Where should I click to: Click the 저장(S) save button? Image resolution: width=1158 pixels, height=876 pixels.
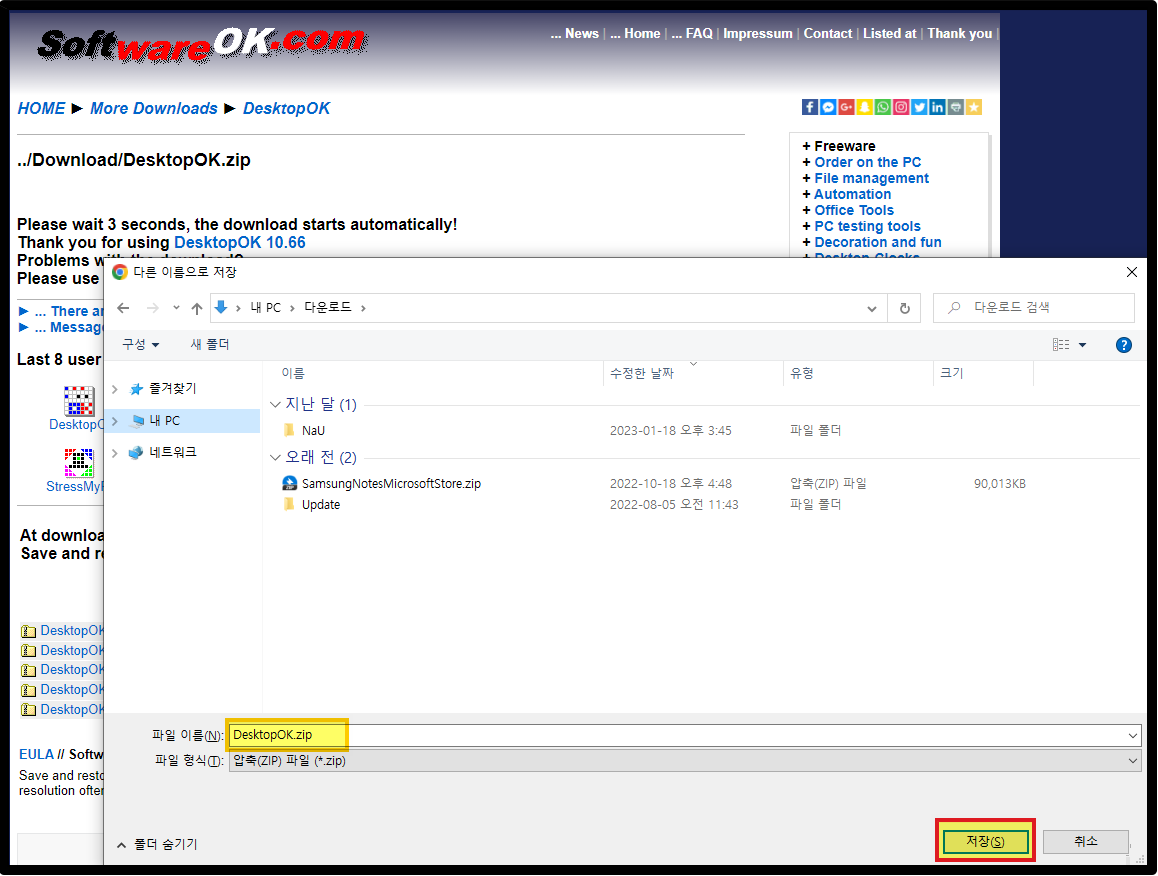tap(985, 841)
